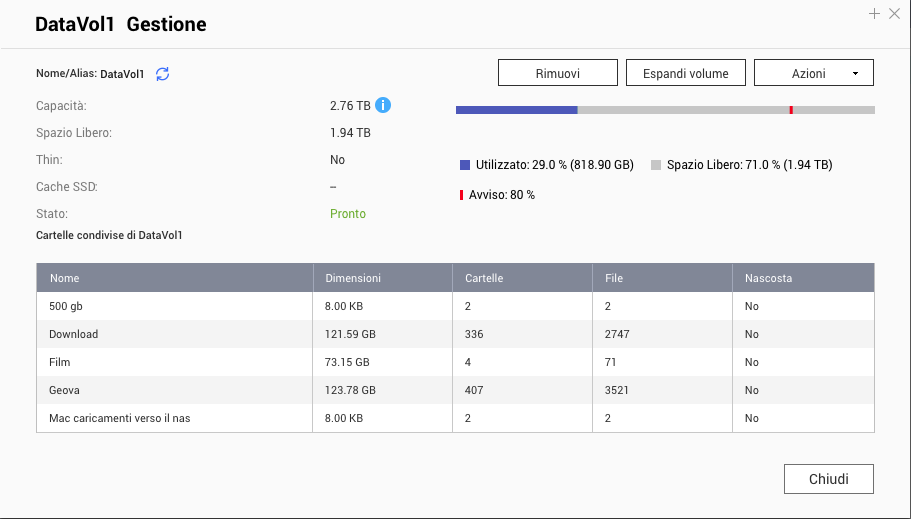Click the plus icon at top right

click(x=874, y=14)
